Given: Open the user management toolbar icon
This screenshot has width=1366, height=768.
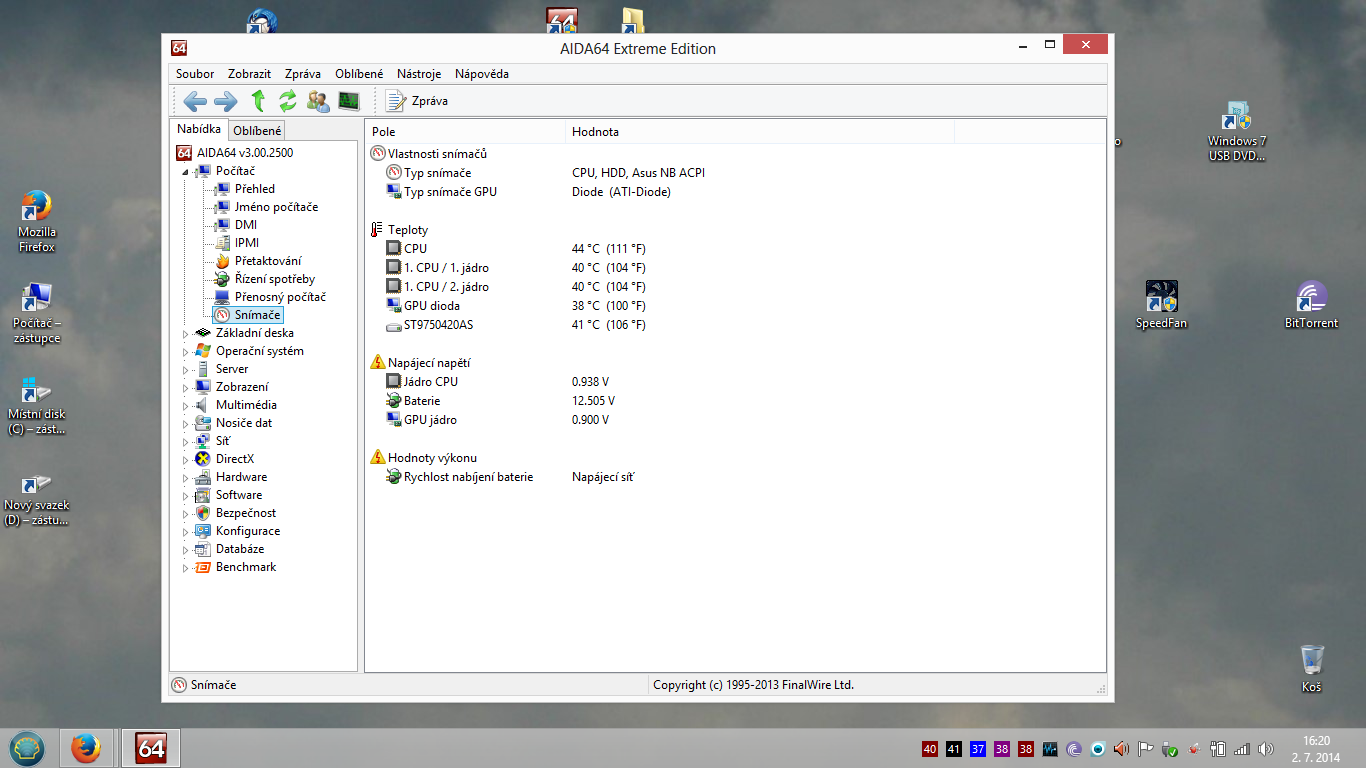Looking at the screenshot, I should click(x=318, y=101).
